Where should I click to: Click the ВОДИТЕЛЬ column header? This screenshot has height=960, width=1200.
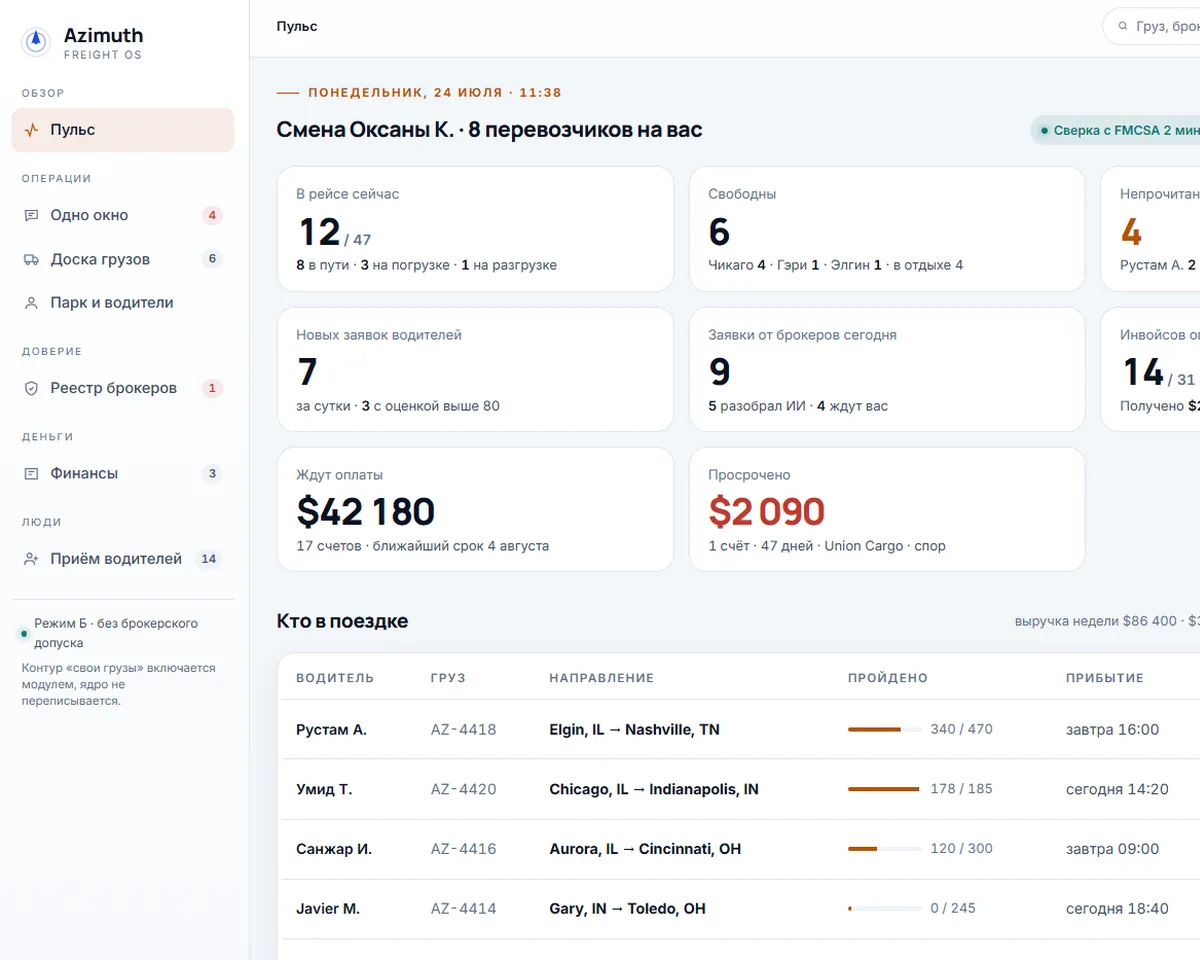tap(335, 678)
